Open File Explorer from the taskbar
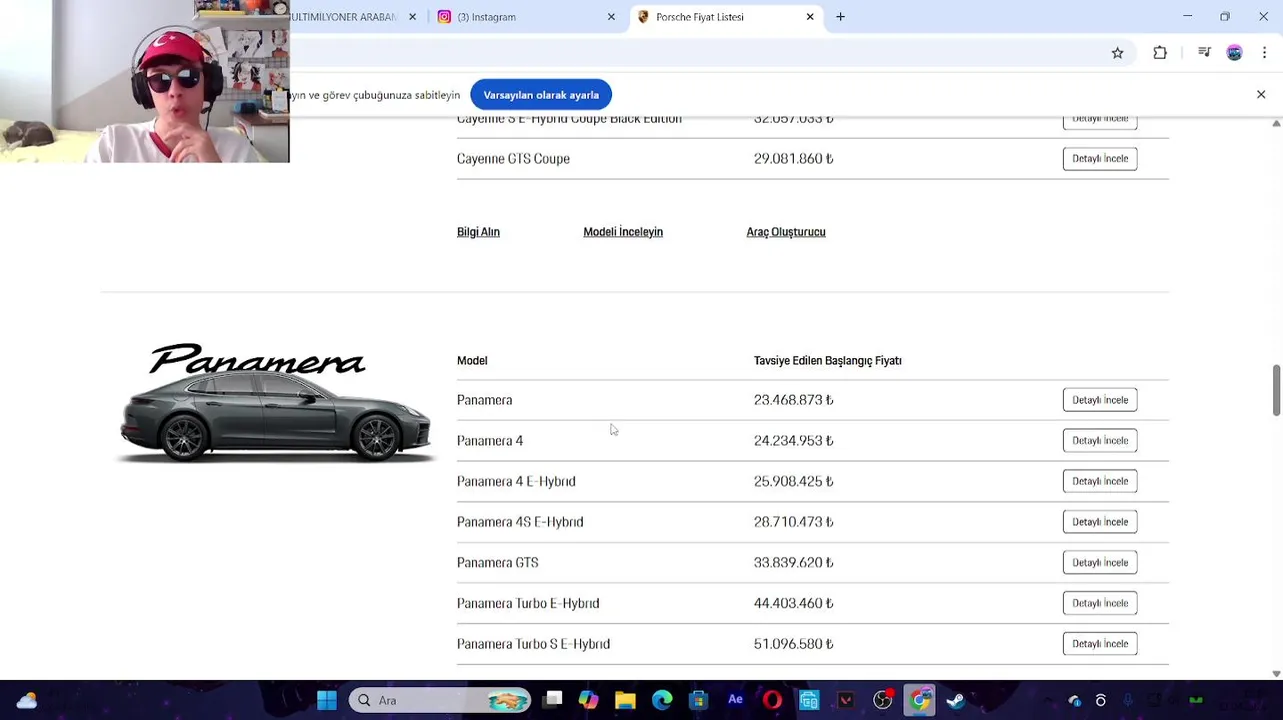The height and width of the screenshot is (720, 1283). (x=625, y=701)
